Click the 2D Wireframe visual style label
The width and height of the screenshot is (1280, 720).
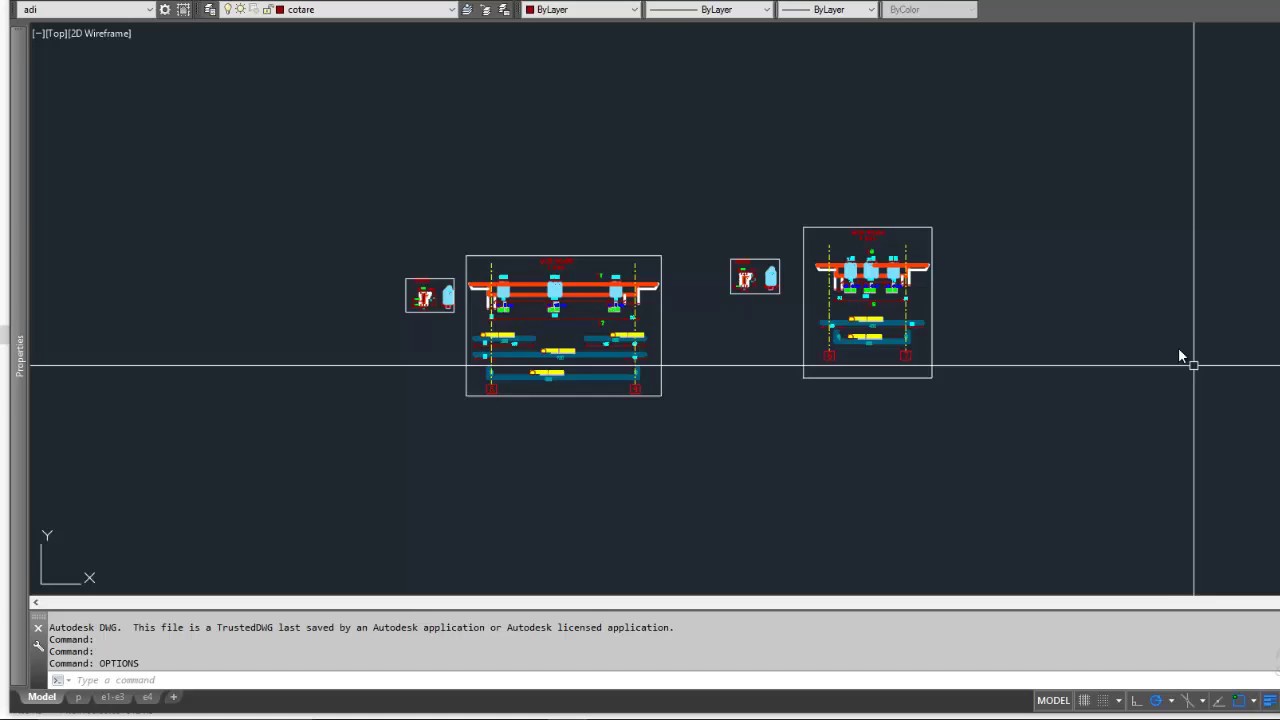pyautogui.click(x=100, y=33)
